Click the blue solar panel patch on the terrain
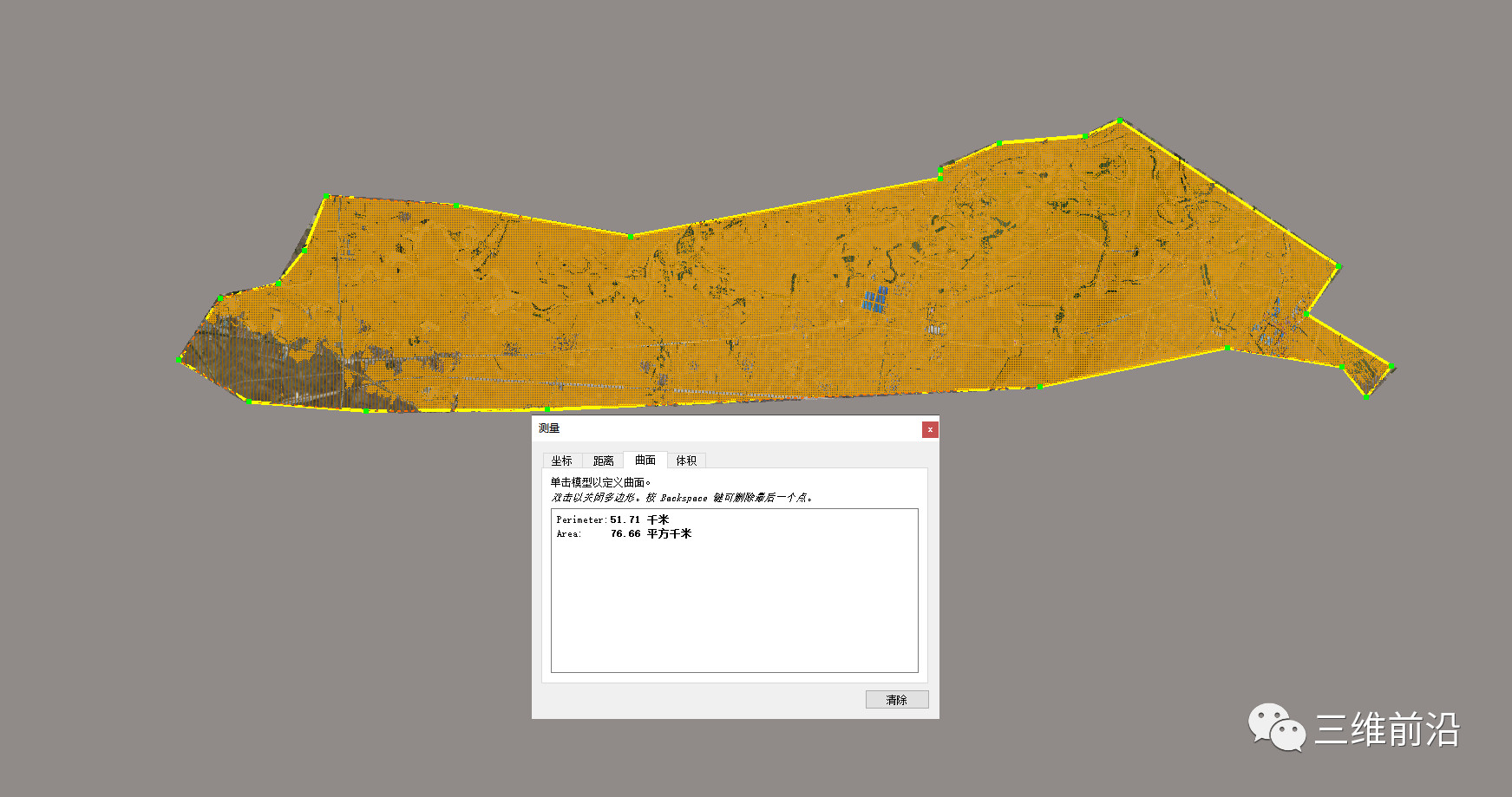 (x=874, y=299)
